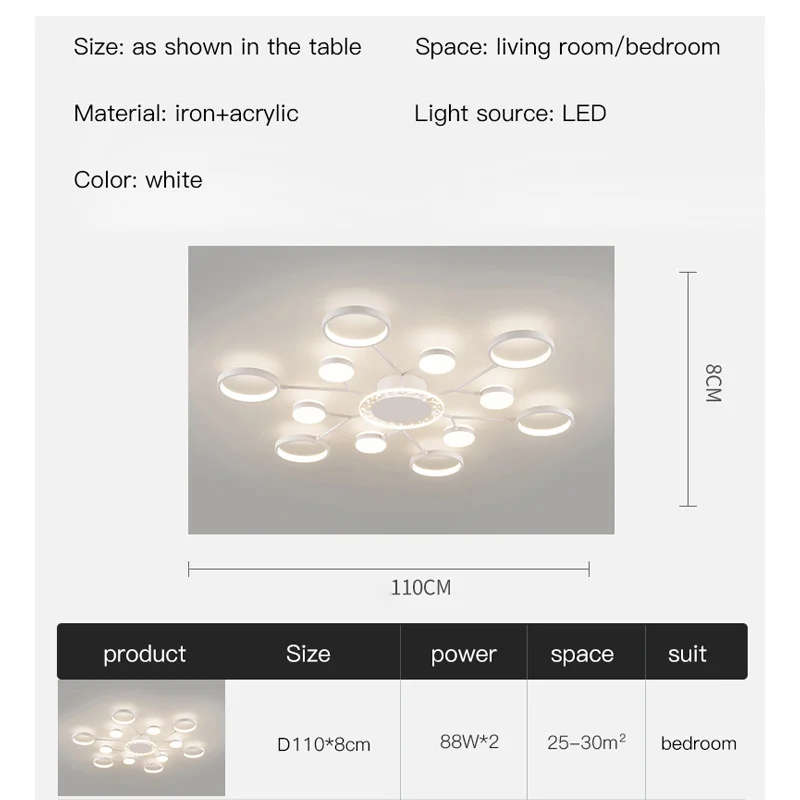Select the "bedroom" suit cell

(698, 743)
